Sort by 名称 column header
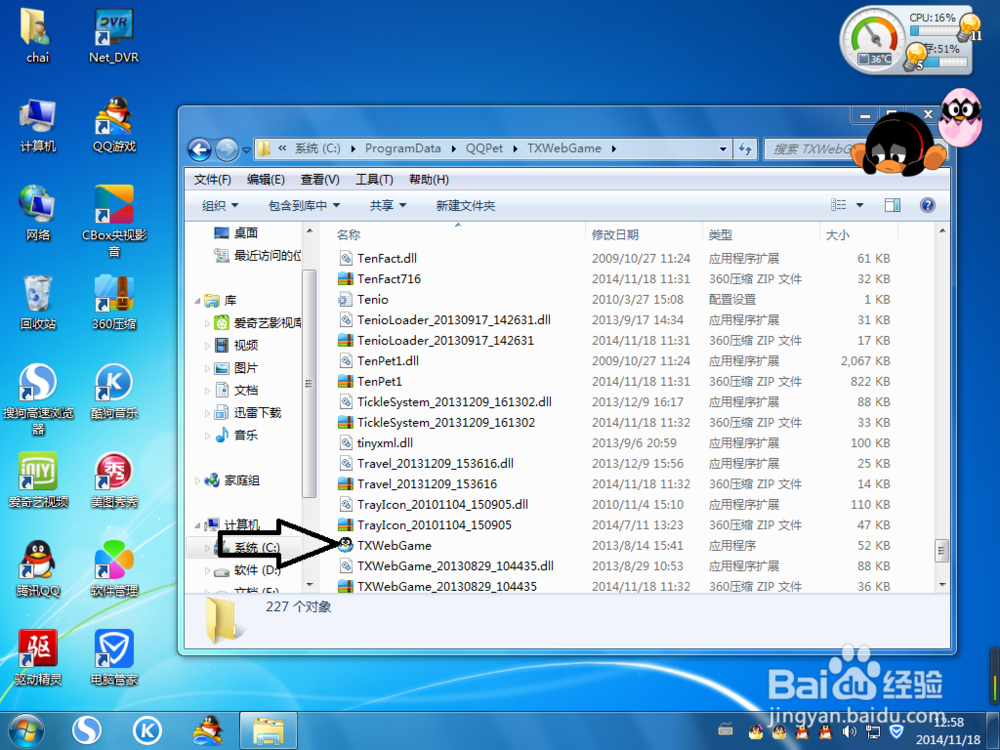The image size is (1000, 750). click(x=349, y=235)
